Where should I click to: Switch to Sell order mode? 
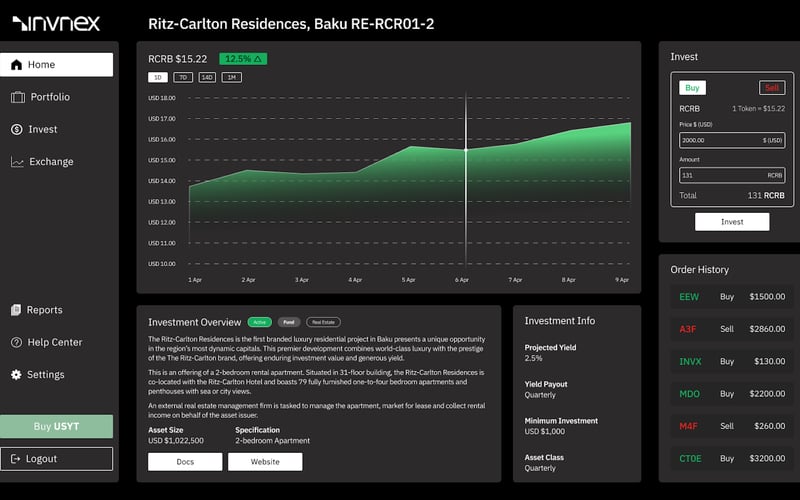[772, 88]
